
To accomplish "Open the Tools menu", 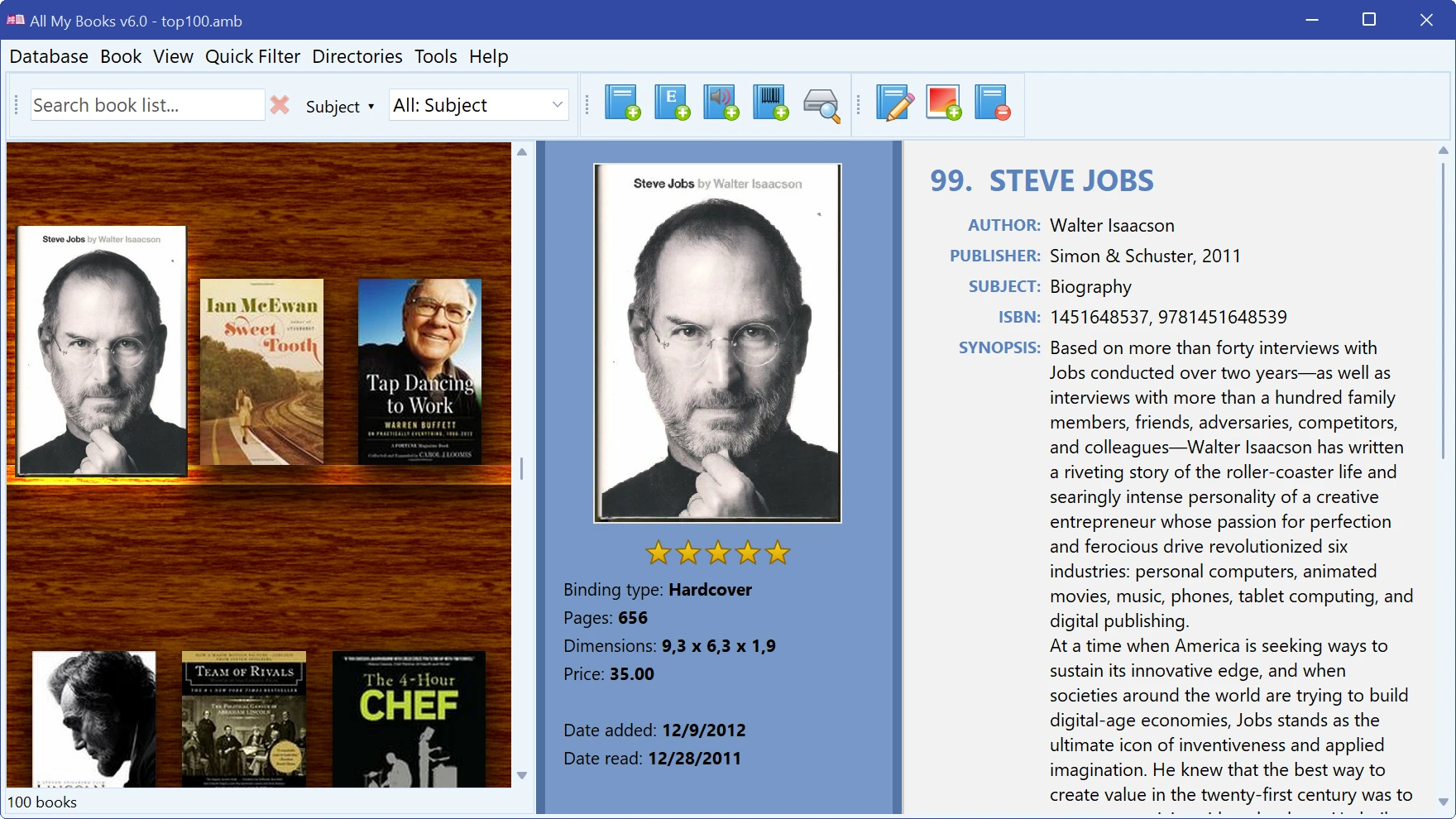I will coord(436,56).
